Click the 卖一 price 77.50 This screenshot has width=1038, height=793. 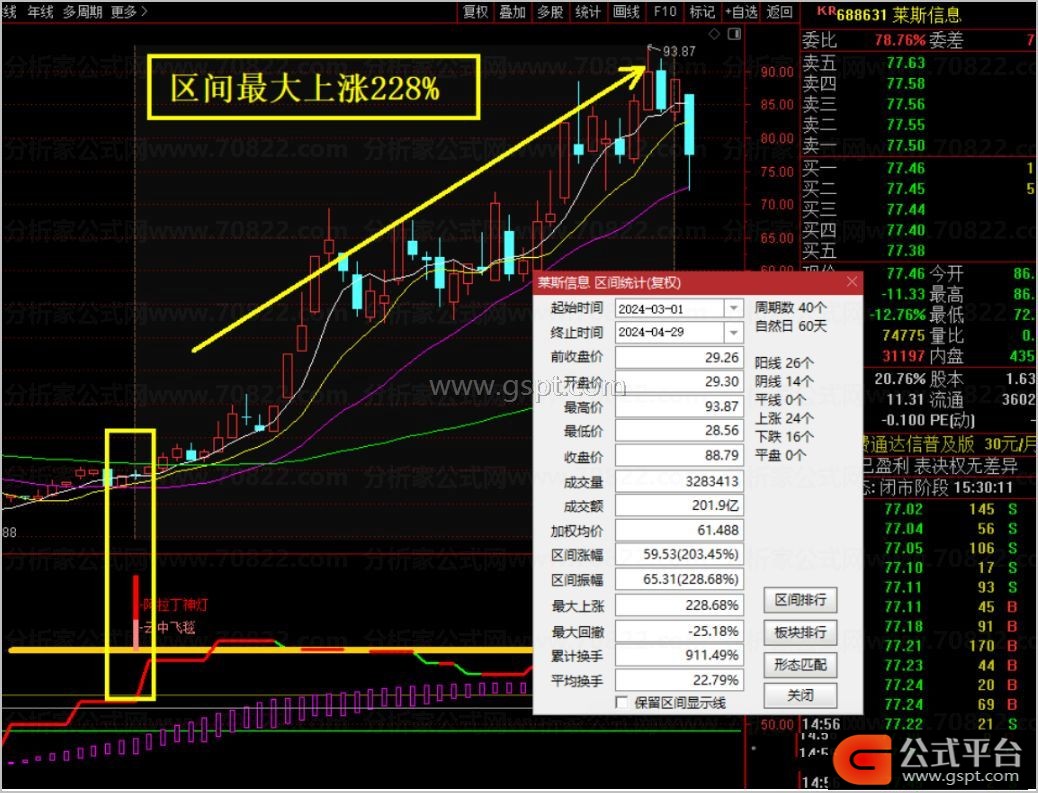905,146
